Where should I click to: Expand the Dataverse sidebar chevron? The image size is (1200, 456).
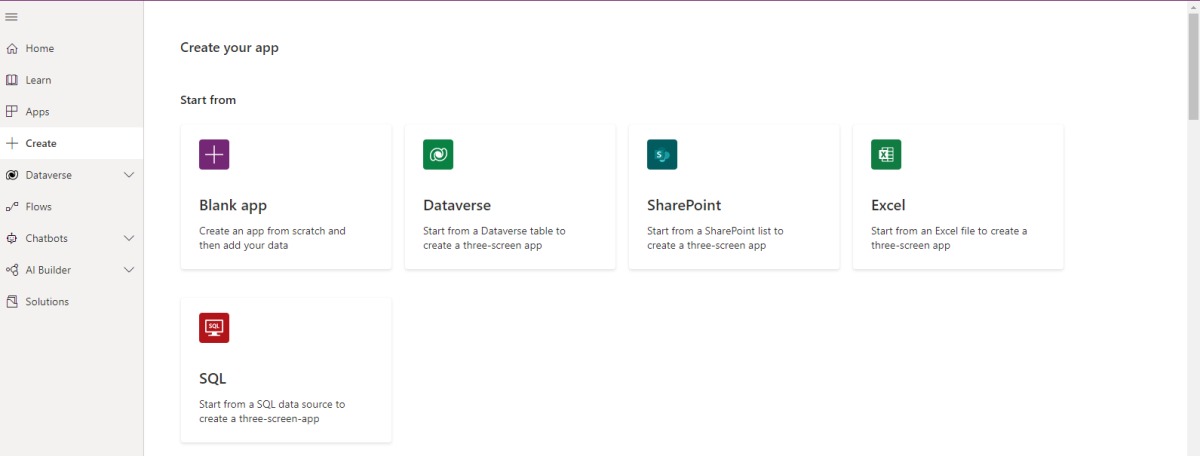point(128,175)
